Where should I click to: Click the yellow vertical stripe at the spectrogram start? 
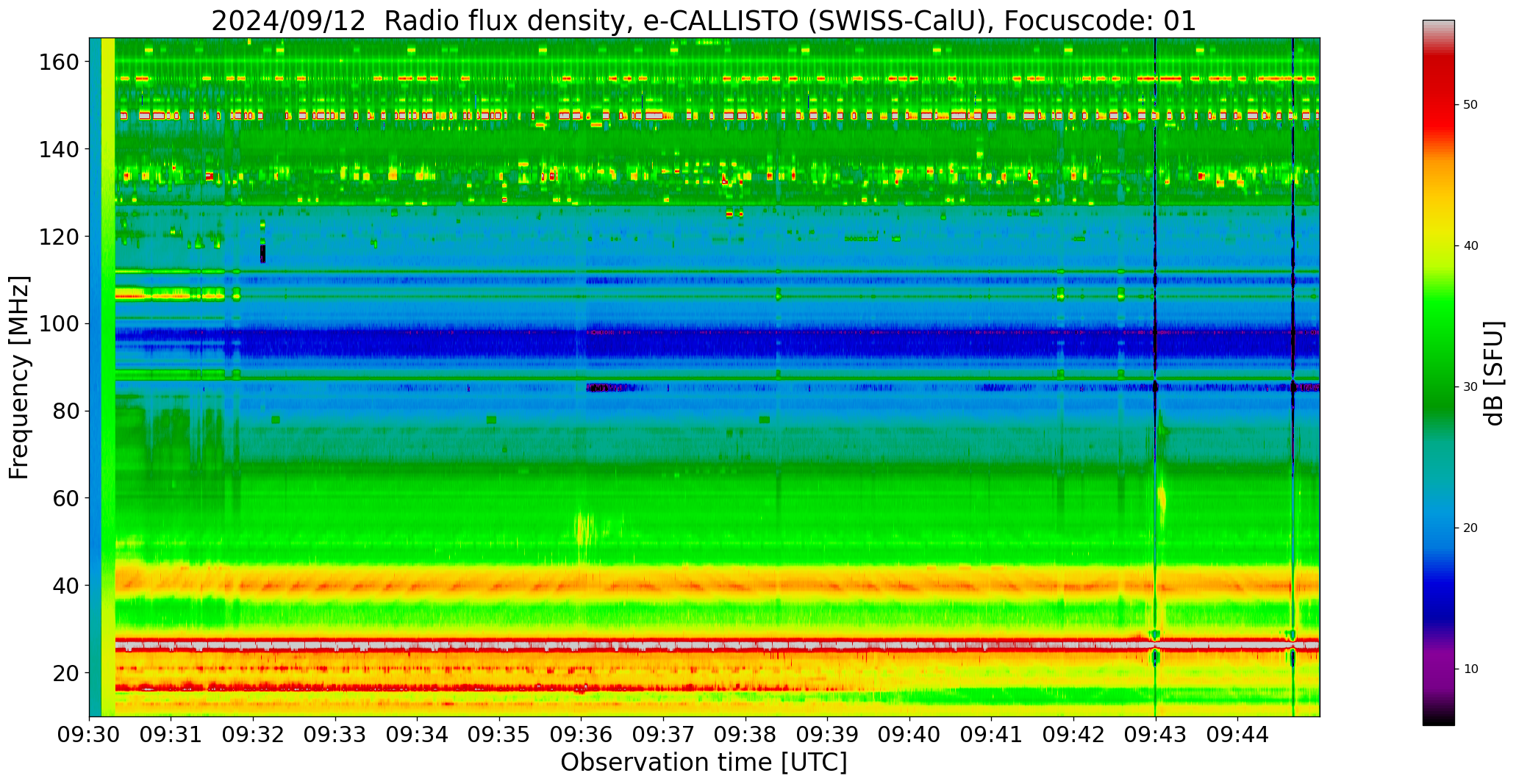pyautogui.click(x=108, y=377)
